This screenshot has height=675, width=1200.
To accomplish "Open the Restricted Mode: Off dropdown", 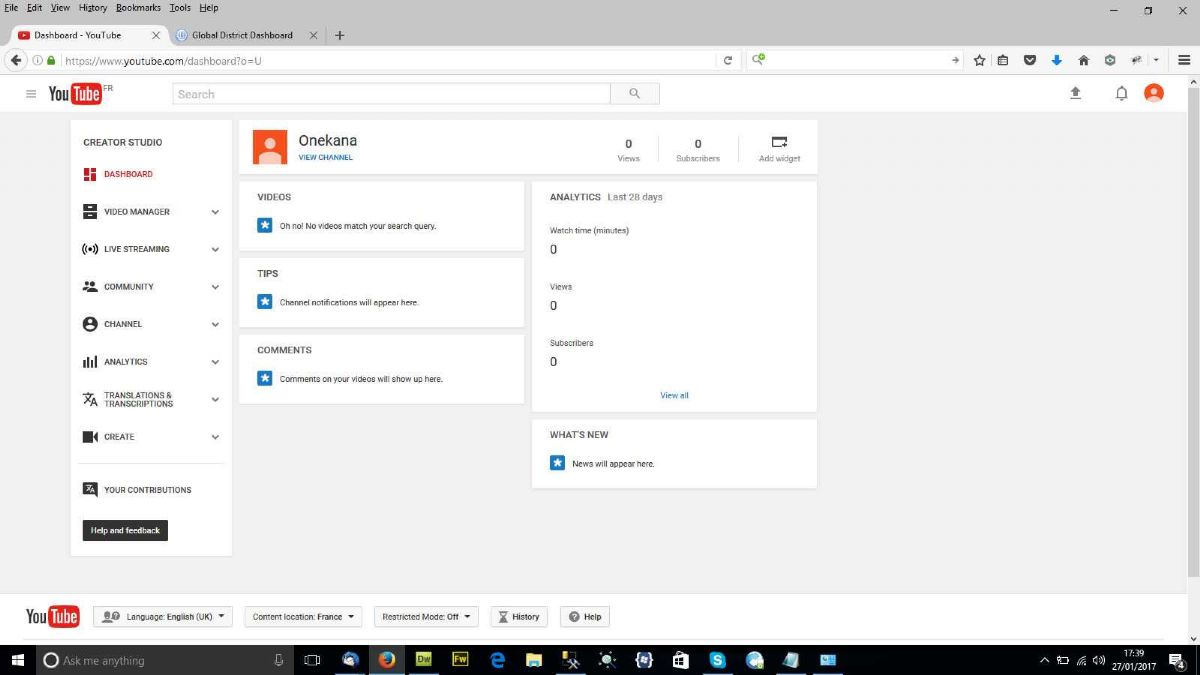I will (x=426, y=617).
